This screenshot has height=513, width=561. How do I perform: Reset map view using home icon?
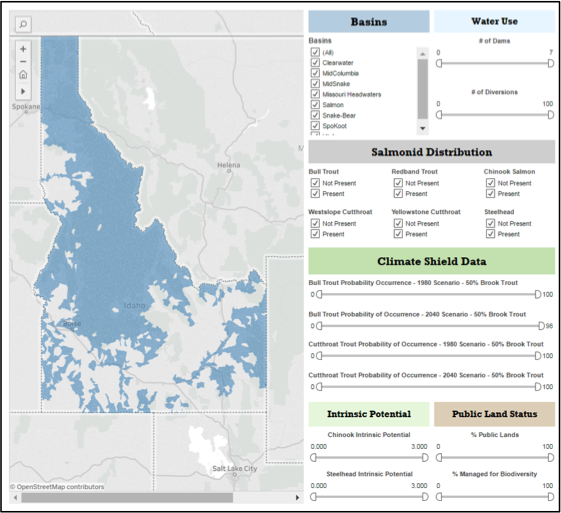coord(23,74)
